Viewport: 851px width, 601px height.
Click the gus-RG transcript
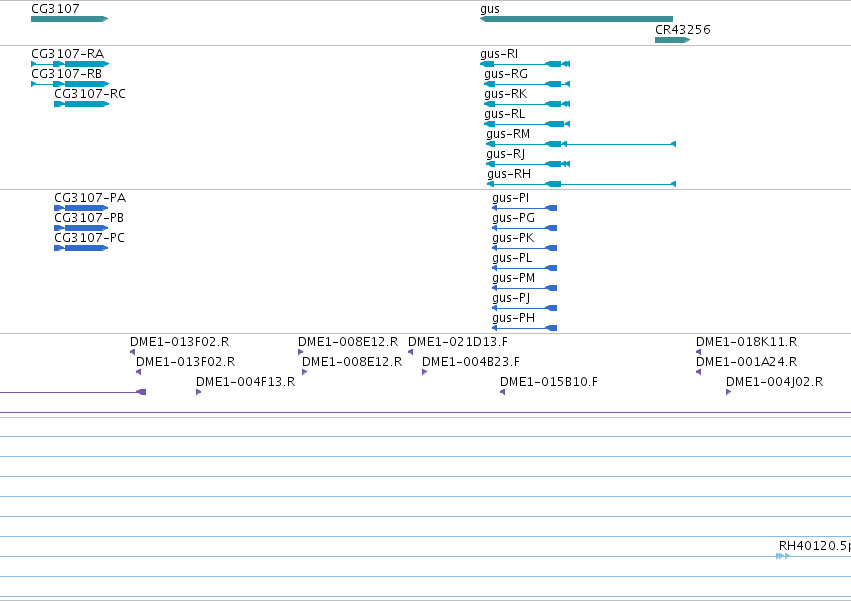(x=527, y=84)
